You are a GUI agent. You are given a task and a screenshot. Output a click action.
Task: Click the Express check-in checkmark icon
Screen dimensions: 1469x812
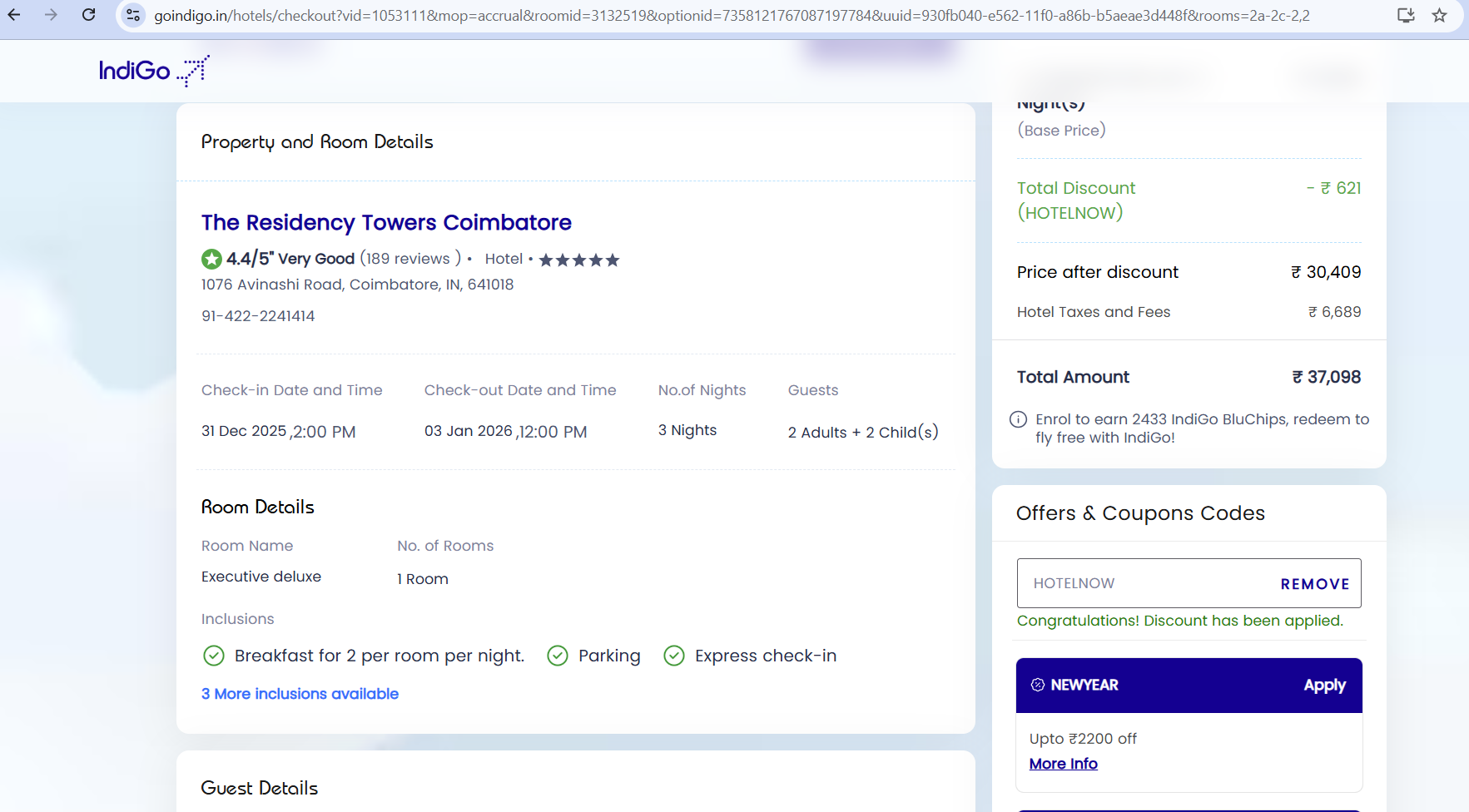pyautogui.click(x=674, y=656)
